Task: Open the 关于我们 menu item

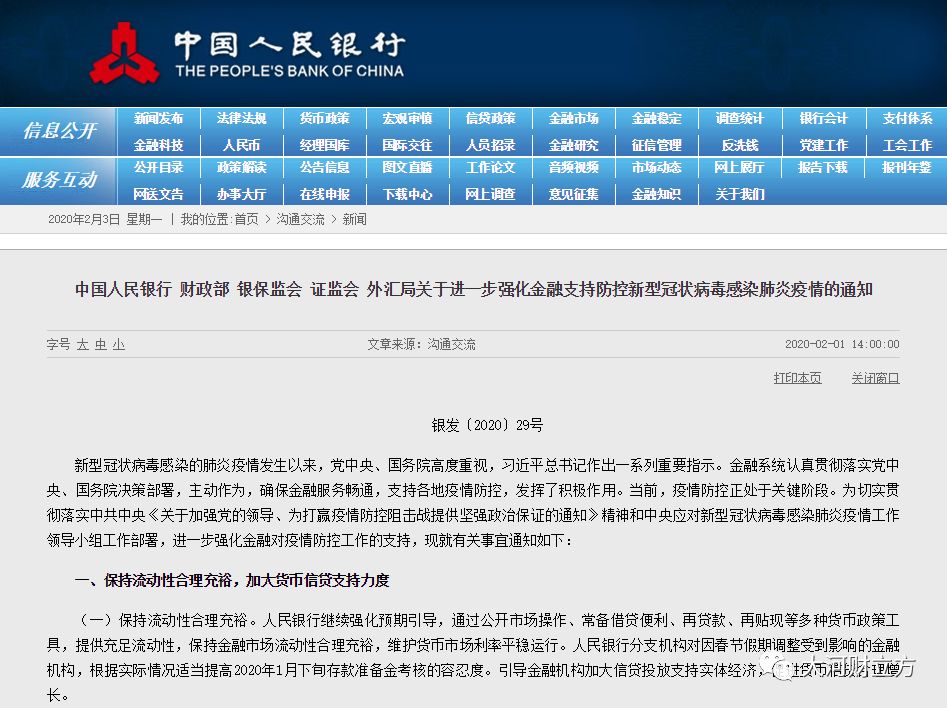Action: pos(740,194)
